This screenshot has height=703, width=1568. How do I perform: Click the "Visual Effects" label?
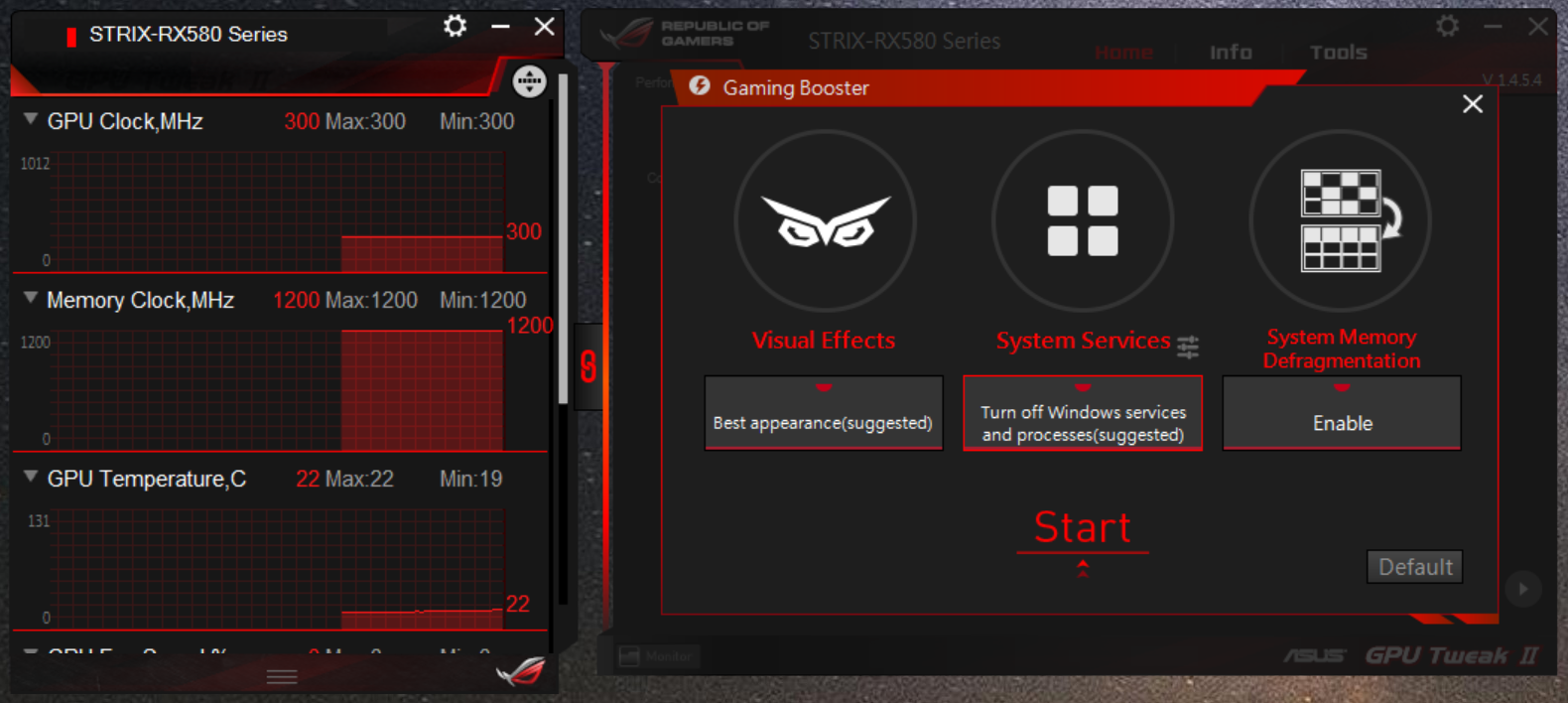click(824, 341)
